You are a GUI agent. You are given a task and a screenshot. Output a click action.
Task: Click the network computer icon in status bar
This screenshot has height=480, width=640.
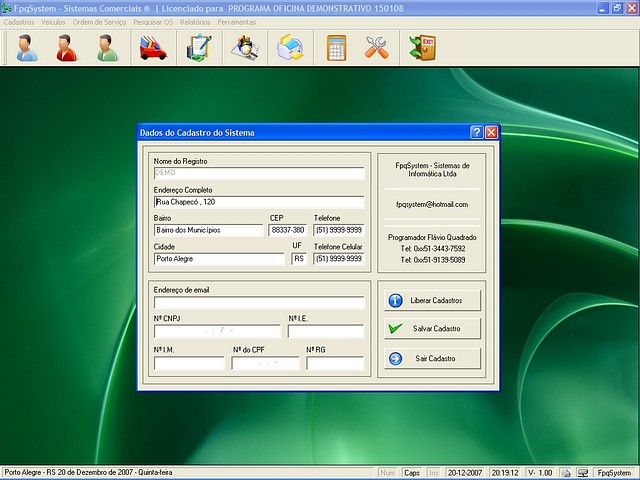pyautogui.click(x=582, y=473)
